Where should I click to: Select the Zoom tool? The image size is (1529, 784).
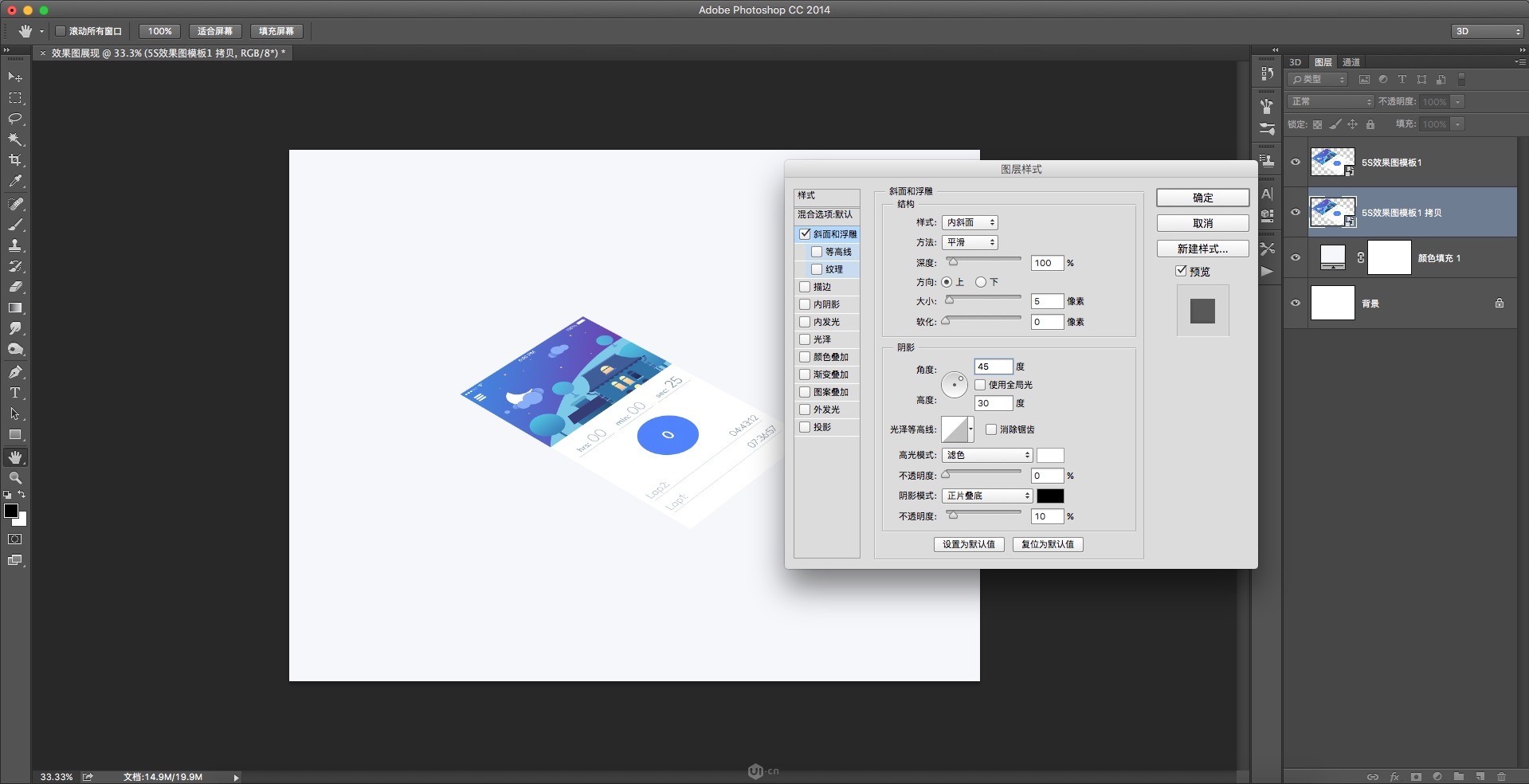click(15, 478)
